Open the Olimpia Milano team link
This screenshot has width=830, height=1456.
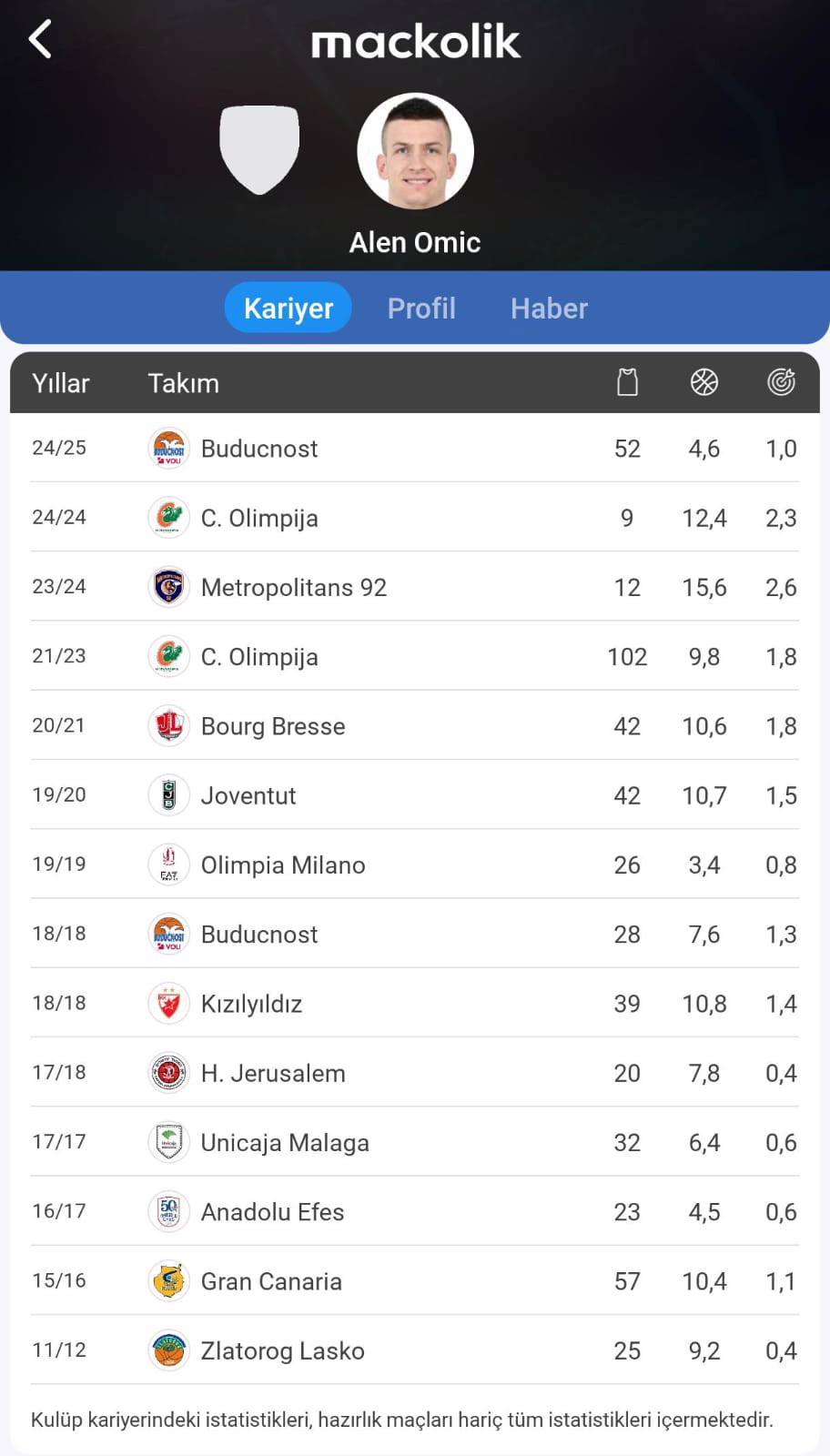pyautogui.click(x=283, y=865)
